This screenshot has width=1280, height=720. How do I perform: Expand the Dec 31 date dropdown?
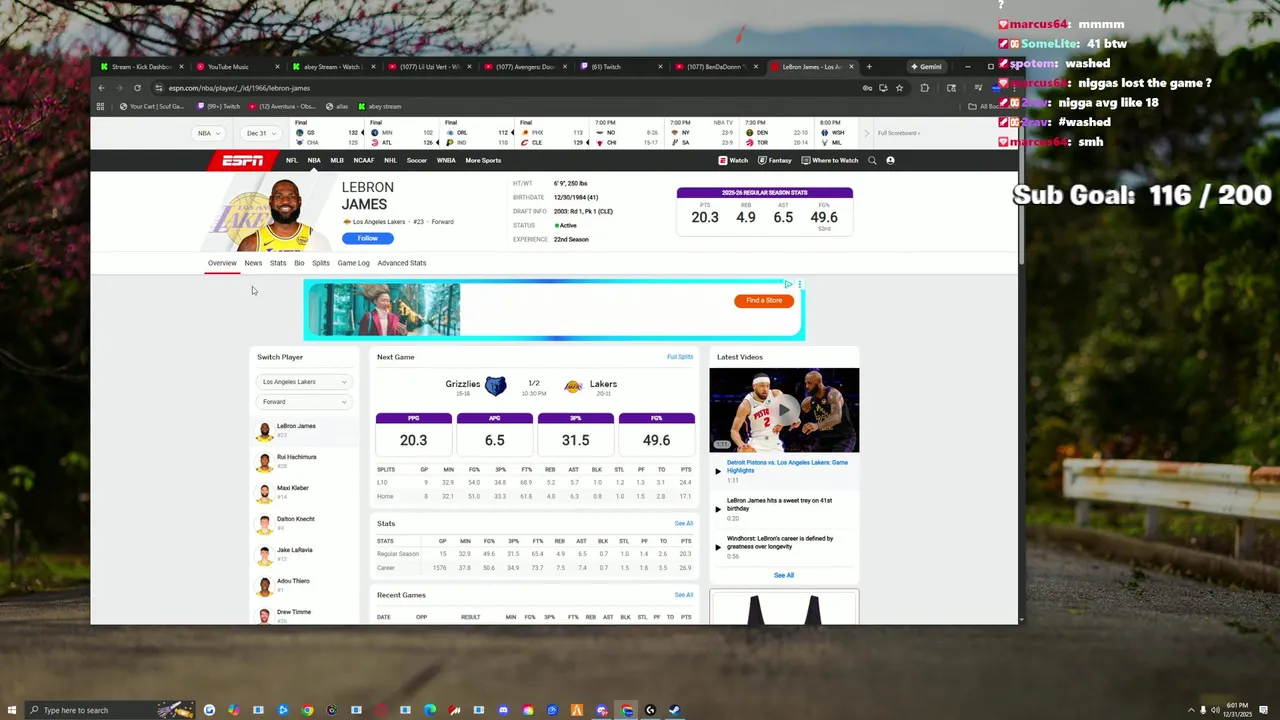click(260, 133)
